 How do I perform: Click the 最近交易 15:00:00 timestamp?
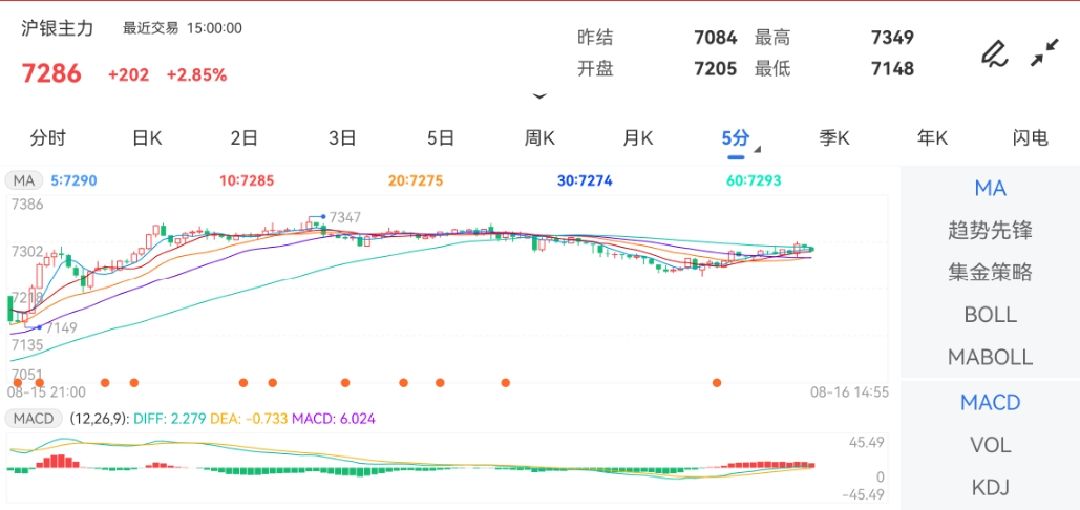click(x=182, y=28)
